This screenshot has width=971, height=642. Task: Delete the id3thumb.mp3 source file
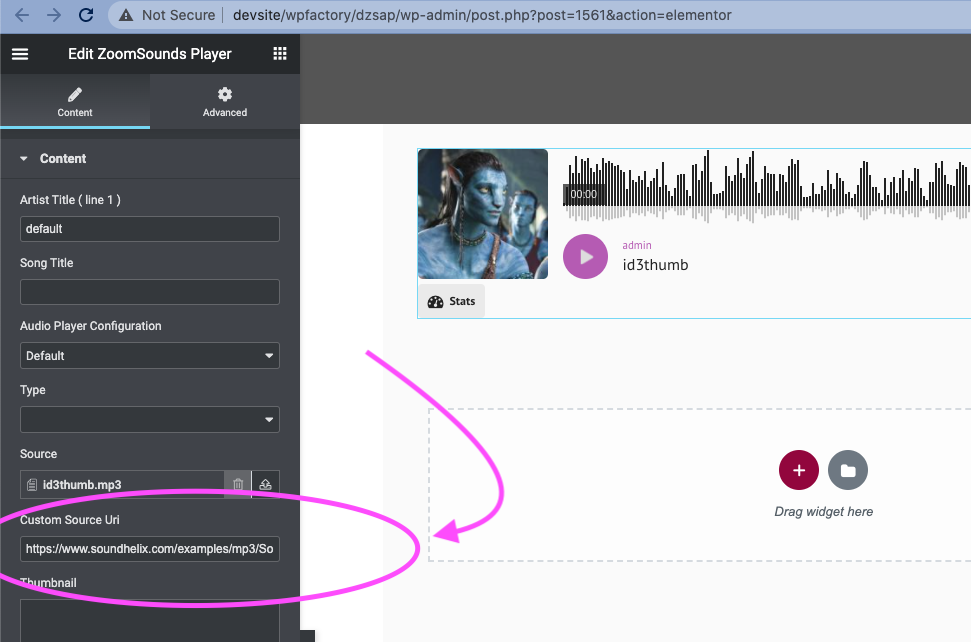point(238,484)
